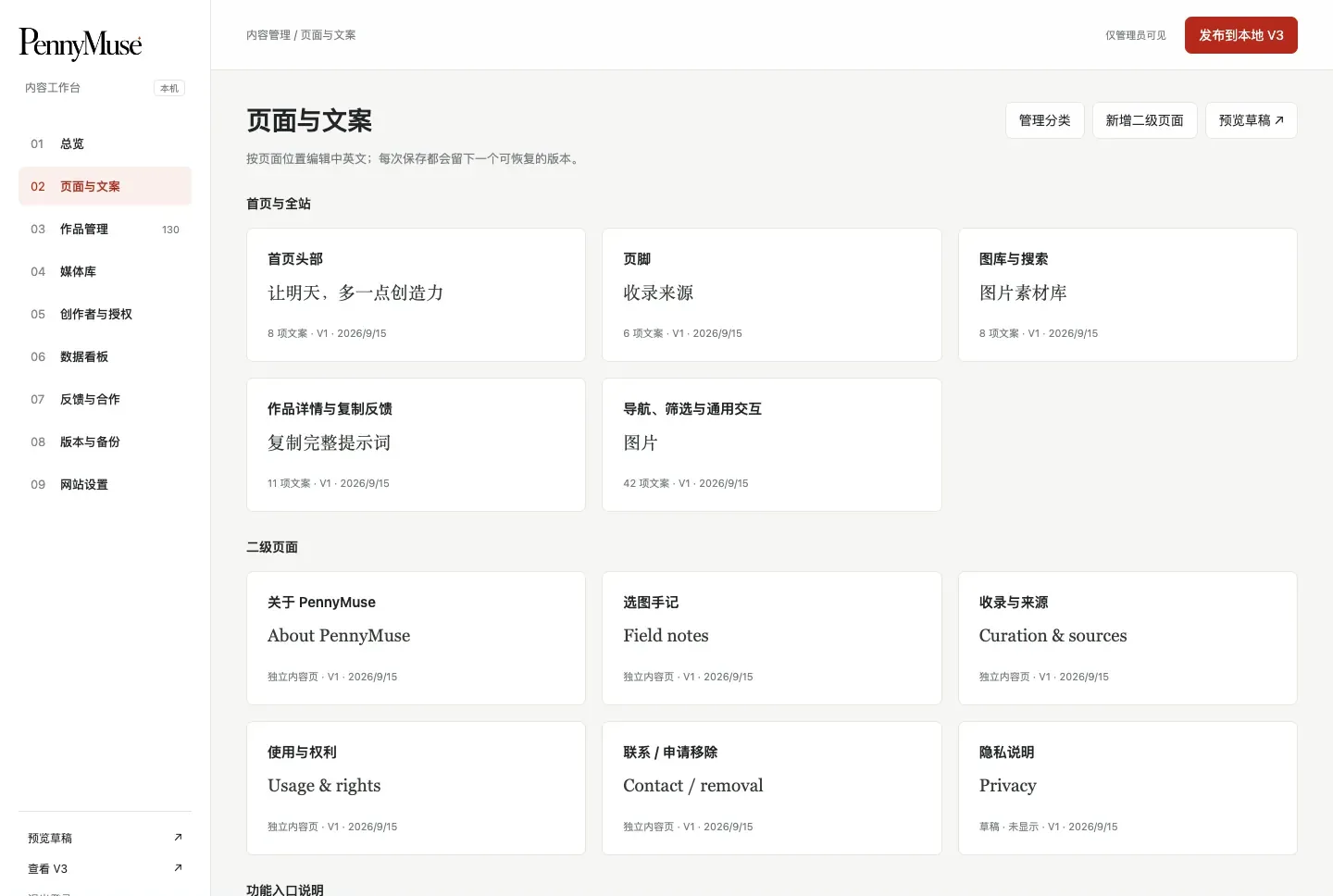The width and height of the screenshot is (1333, 896).
Task: Open 数据看板 sidebar item
Action: 105,356
